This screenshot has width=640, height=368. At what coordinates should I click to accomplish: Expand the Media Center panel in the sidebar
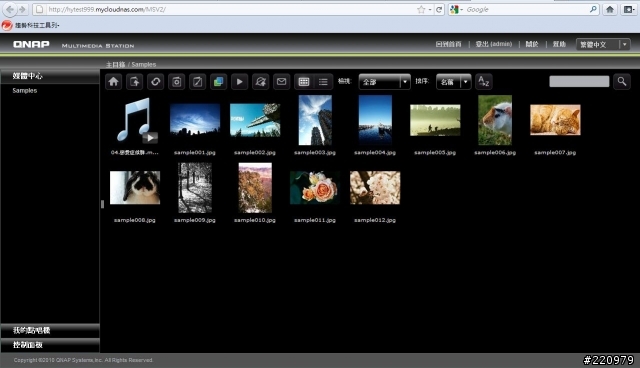[x=50, y=76]
